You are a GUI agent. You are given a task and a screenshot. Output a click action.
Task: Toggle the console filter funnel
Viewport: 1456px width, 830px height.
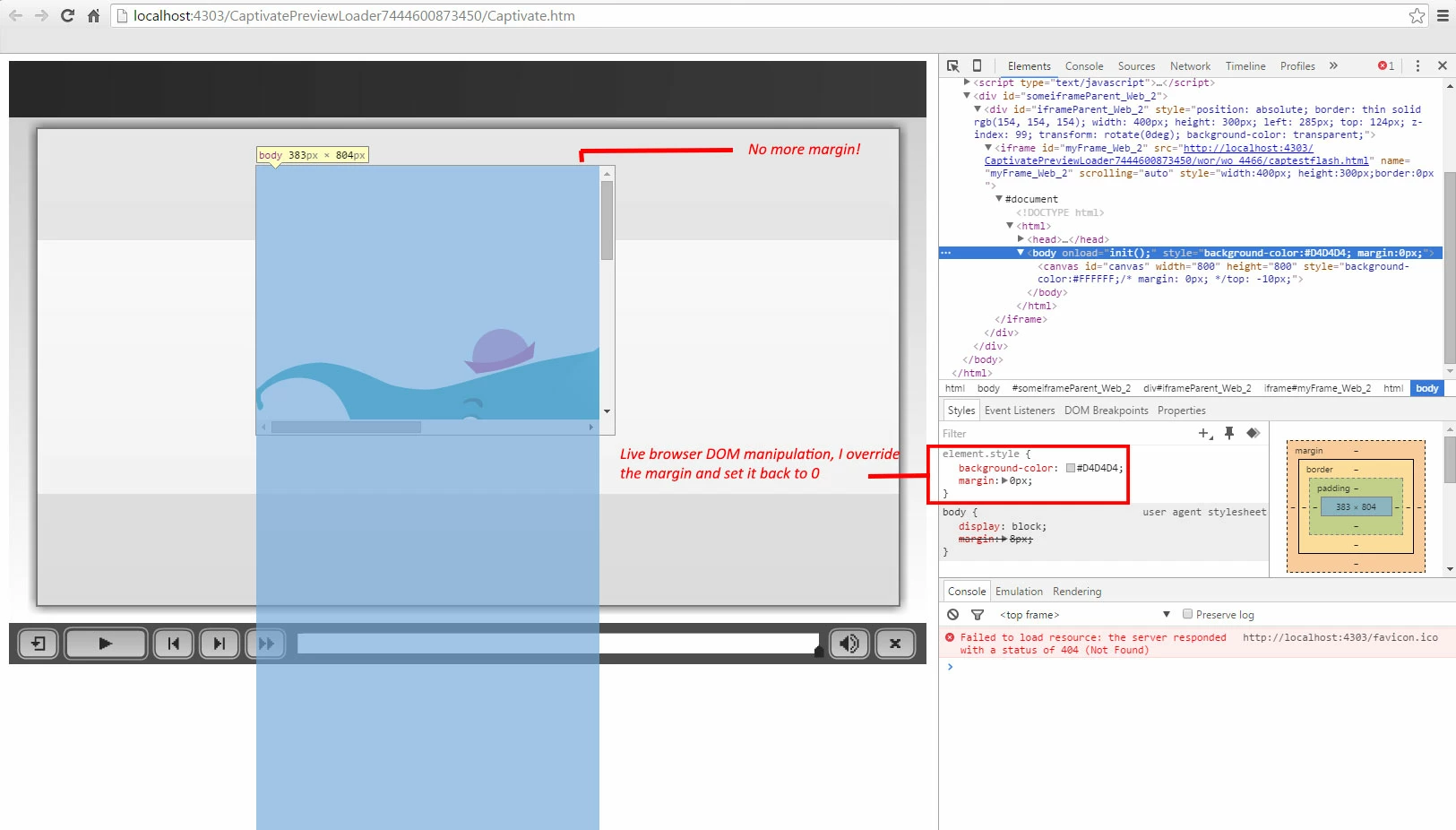coord(978,615)
